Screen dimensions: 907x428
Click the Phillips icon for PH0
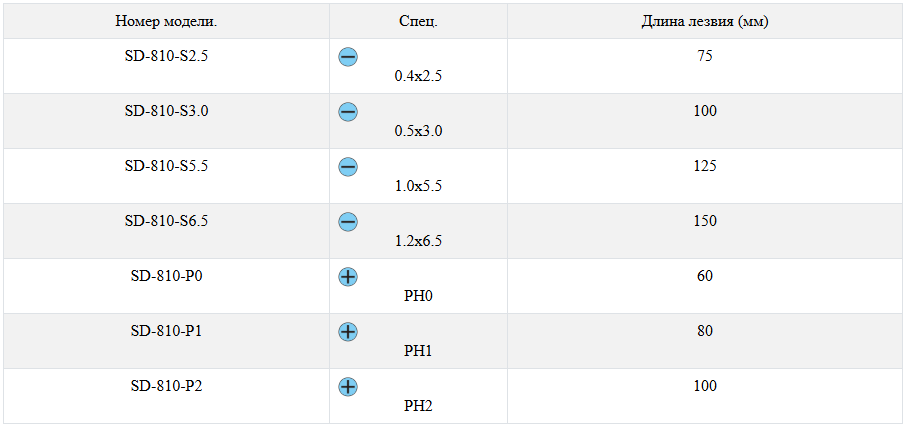[348, 277]
